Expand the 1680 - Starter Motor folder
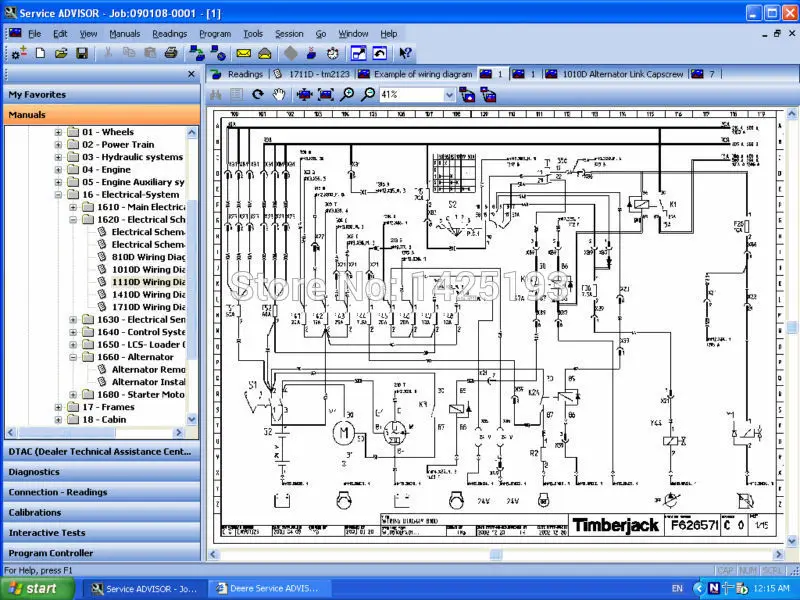The height and width of the screenshot is (600, 800). coord(73,395)
